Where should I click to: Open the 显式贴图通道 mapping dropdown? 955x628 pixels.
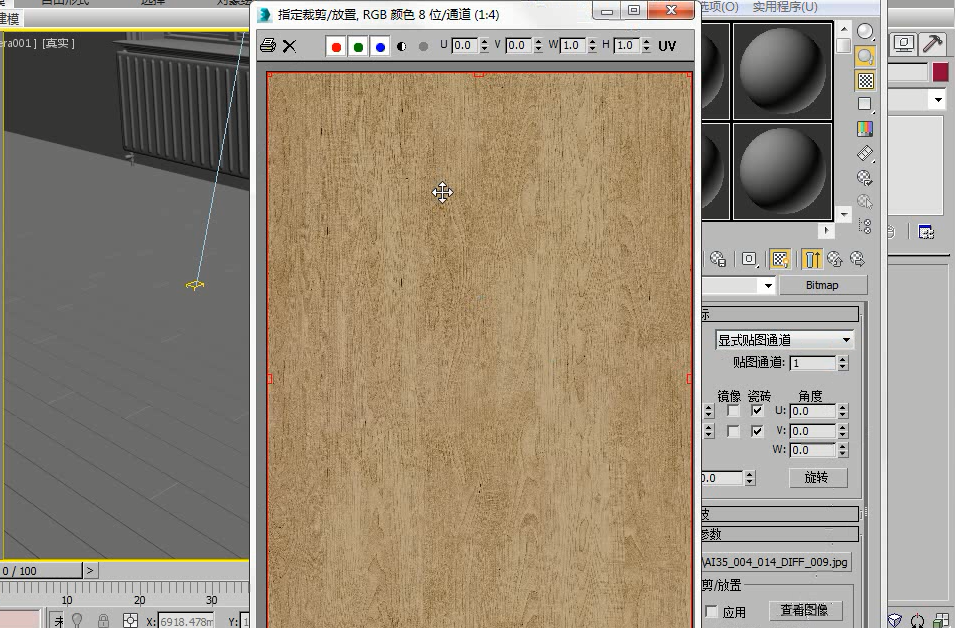point(784,340)
